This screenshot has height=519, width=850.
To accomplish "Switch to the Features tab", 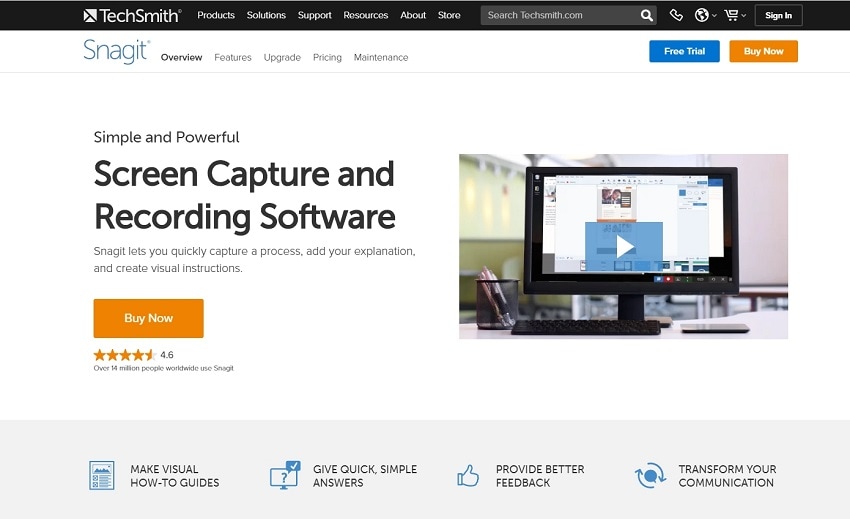I will pos(233,57).
